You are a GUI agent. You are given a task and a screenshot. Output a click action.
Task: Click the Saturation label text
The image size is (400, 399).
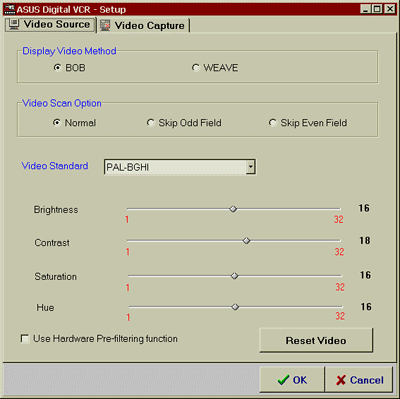point(56,276)
